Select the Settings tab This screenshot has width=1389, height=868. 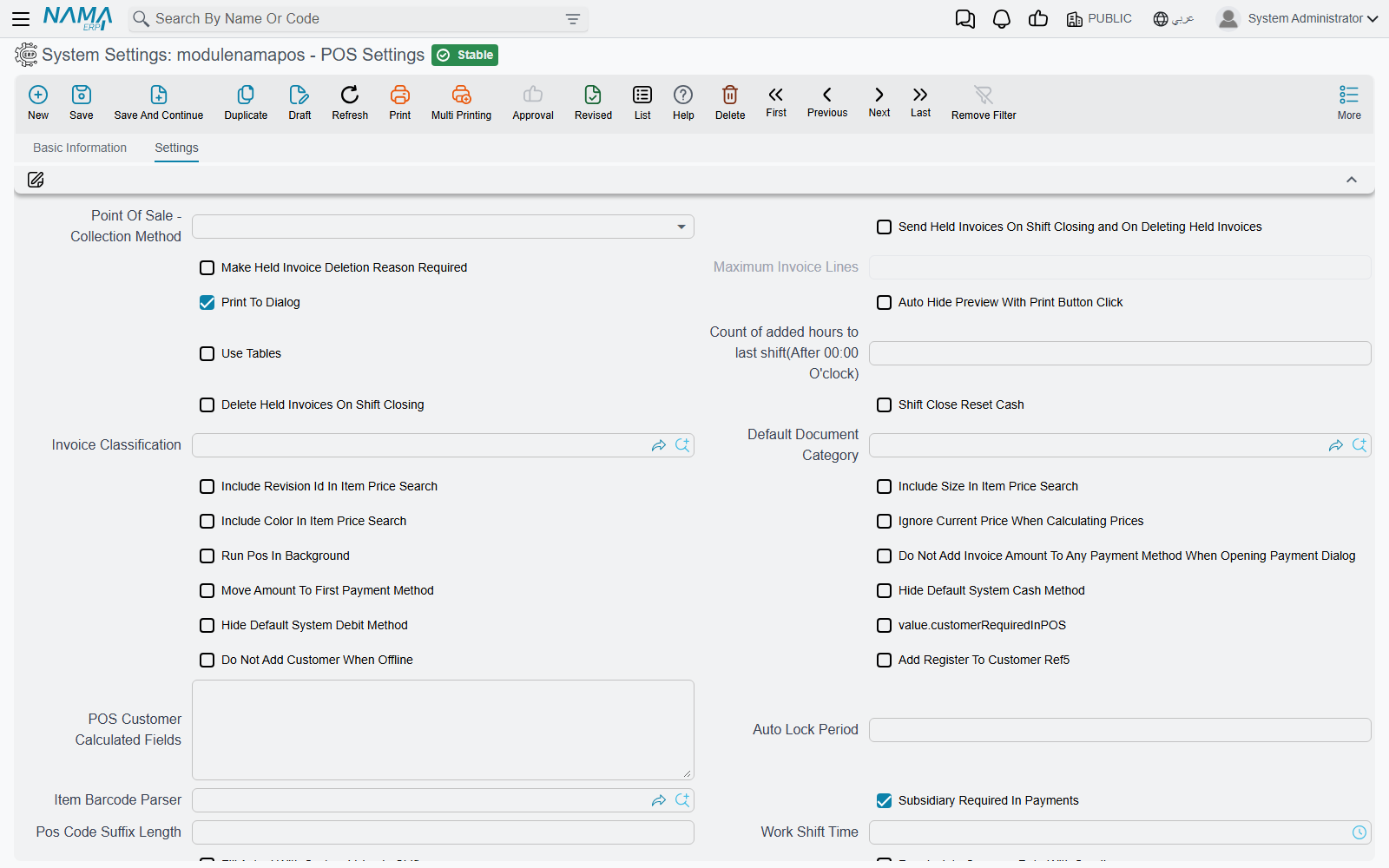click(176, 148)
